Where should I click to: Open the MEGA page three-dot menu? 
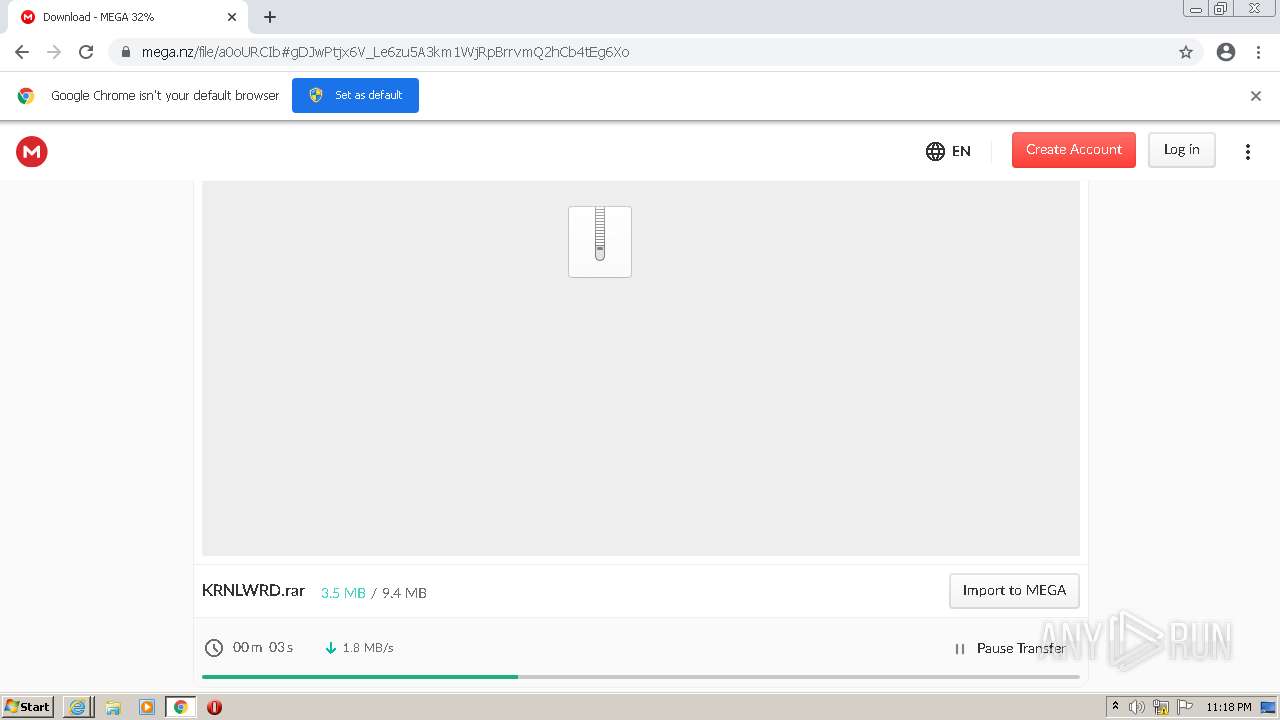coord(1247,152)
